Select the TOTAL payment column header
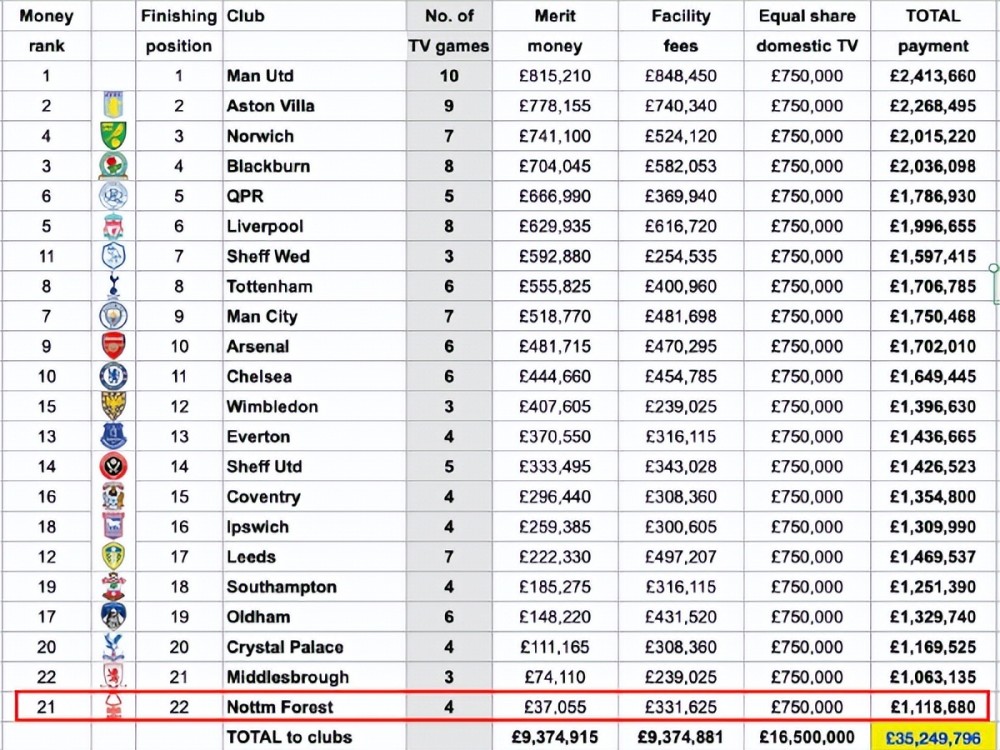This screenshot has width=1000, height=750. point(932,31)
